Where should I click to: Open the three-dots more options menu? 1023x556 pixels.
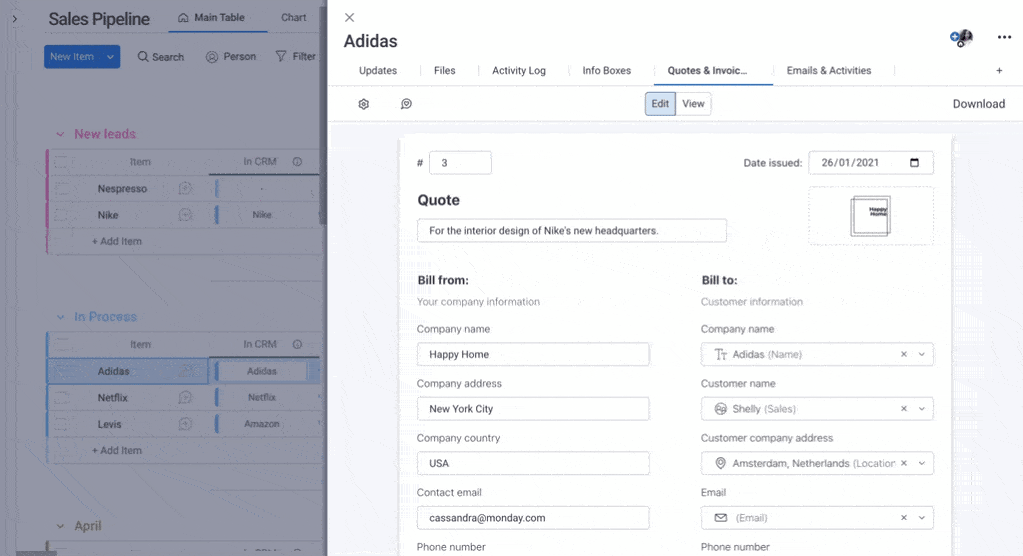(x=1004, y=37)
